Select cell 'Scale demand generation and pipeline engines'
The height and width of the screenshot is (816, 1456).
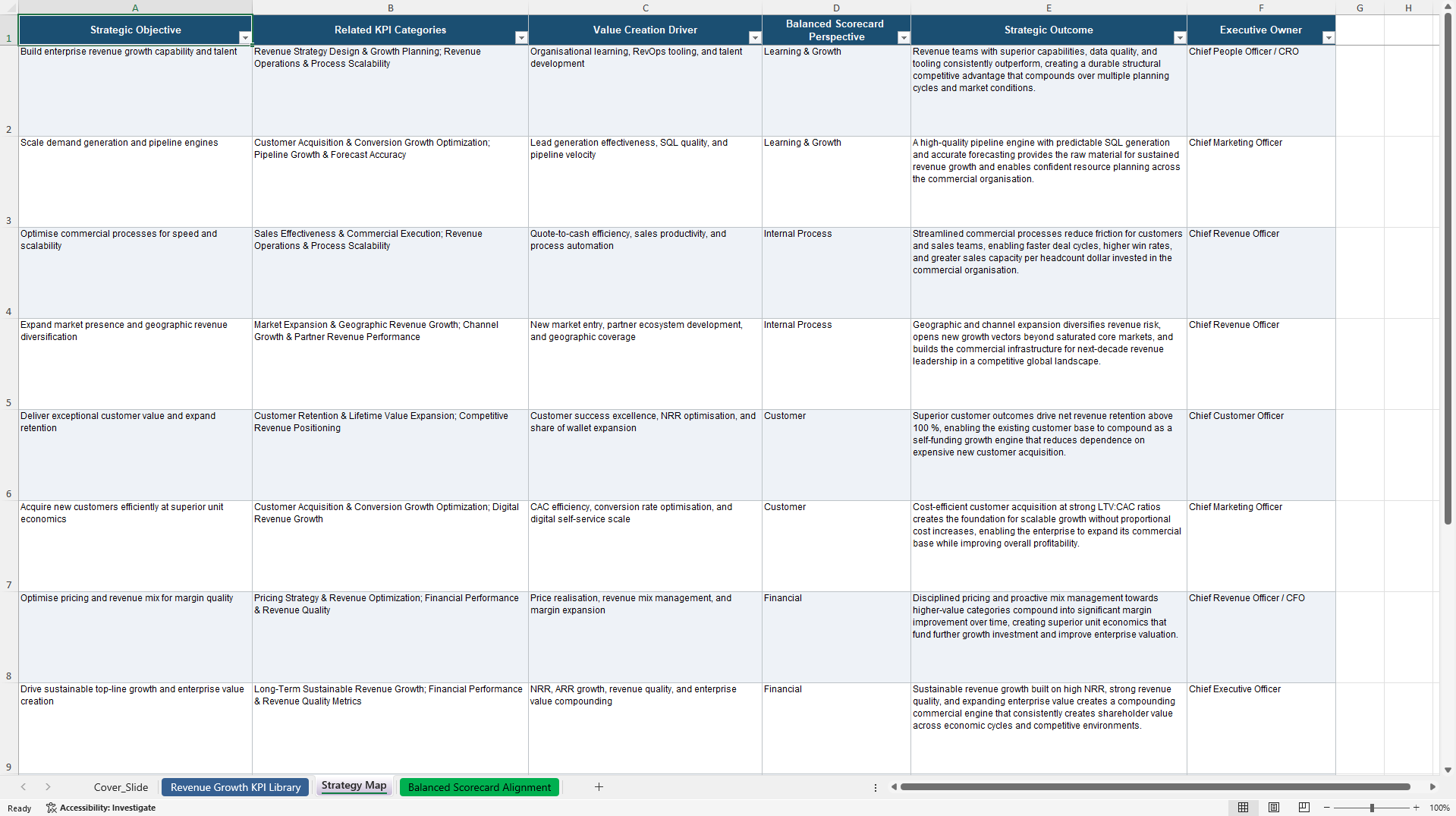(x=135, y=182)
